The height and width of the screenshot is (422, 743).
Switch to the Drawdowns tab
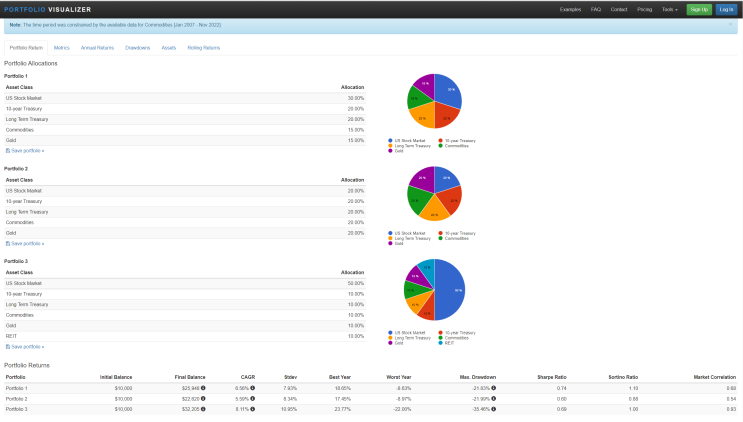[137, 48]
